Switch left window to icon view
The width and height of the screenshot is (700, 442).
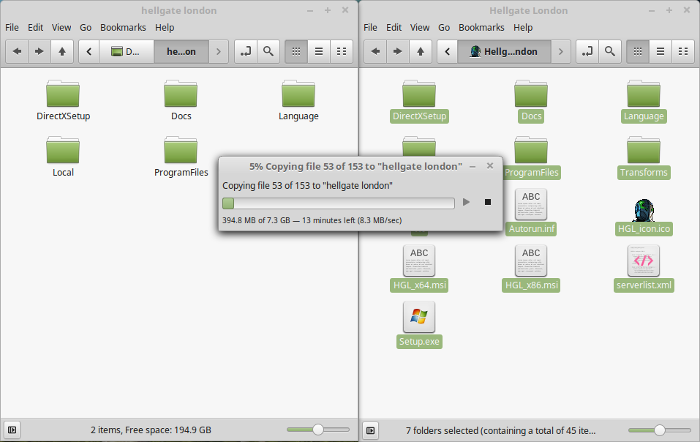click(x=296, y=51)
